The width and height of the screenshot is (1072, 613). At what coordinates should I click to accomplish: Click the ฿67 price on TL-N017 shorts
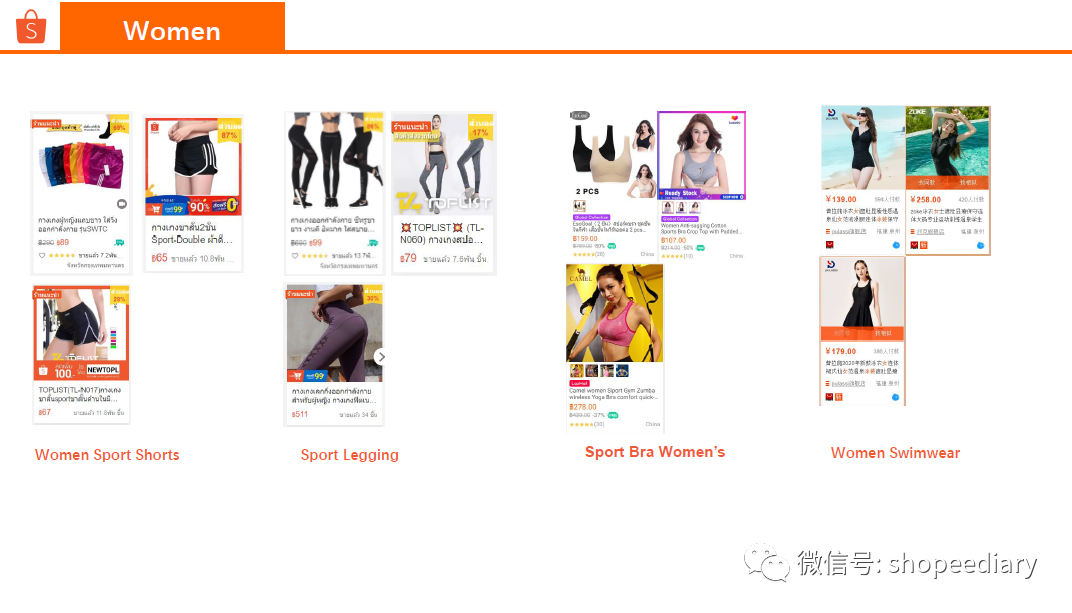(44, 412)
